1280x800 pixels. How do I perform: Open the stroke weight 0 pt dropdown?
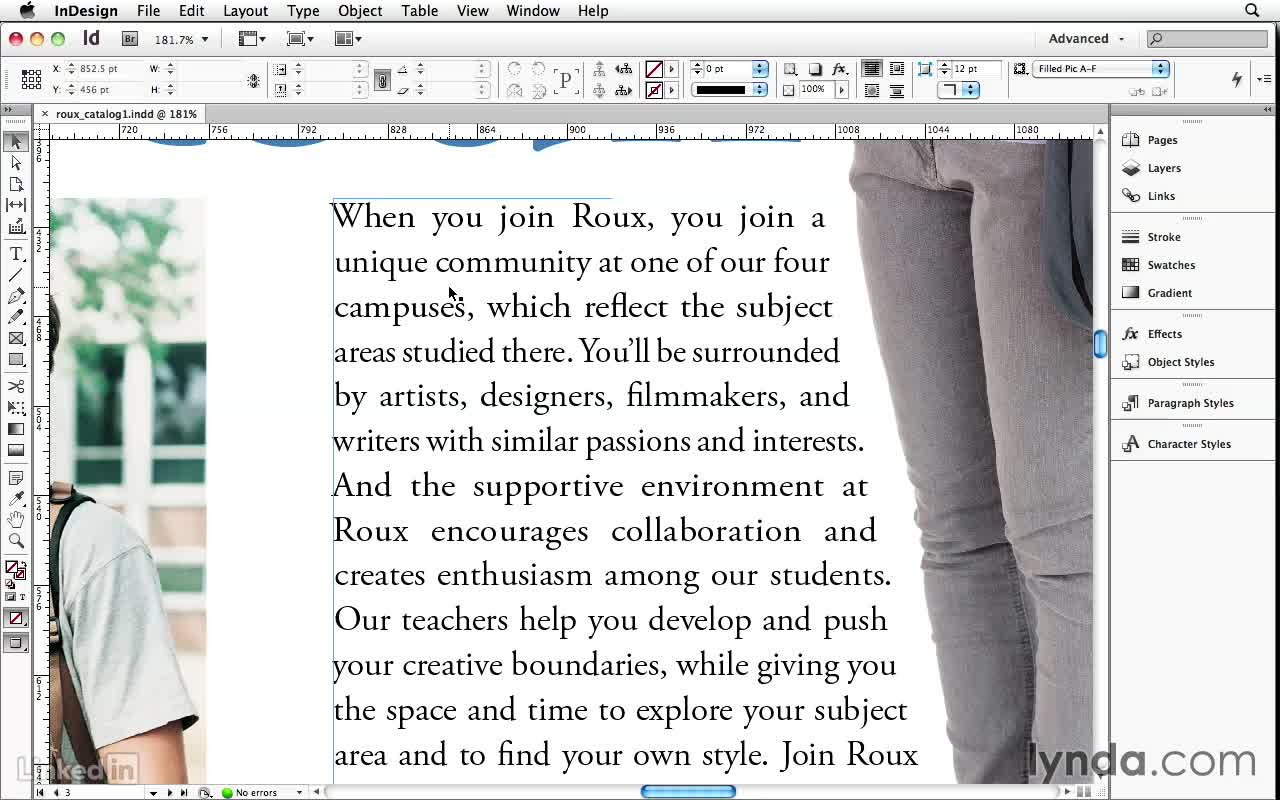pos(760,69)
